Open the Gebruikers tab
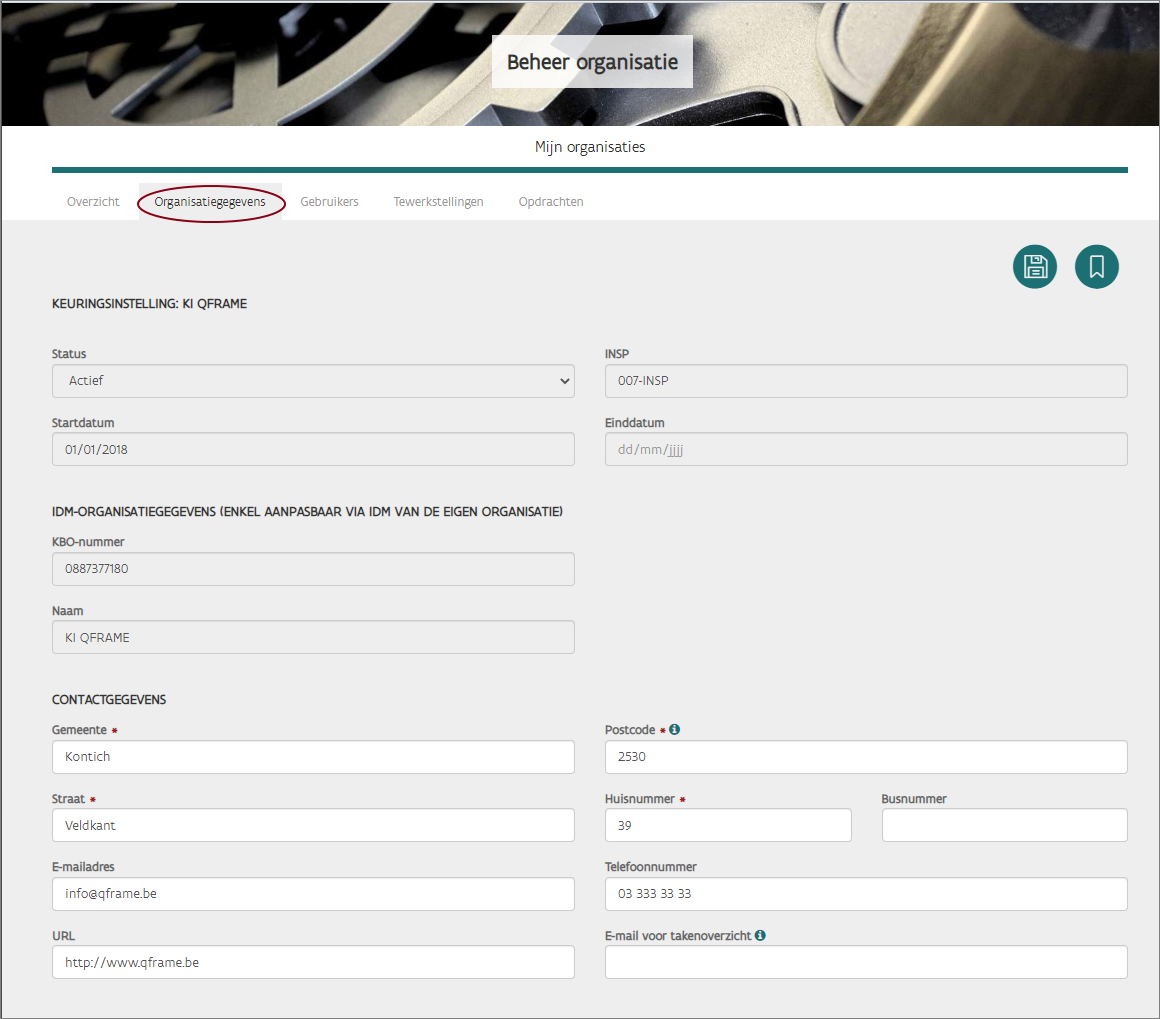 click(329, 202)
